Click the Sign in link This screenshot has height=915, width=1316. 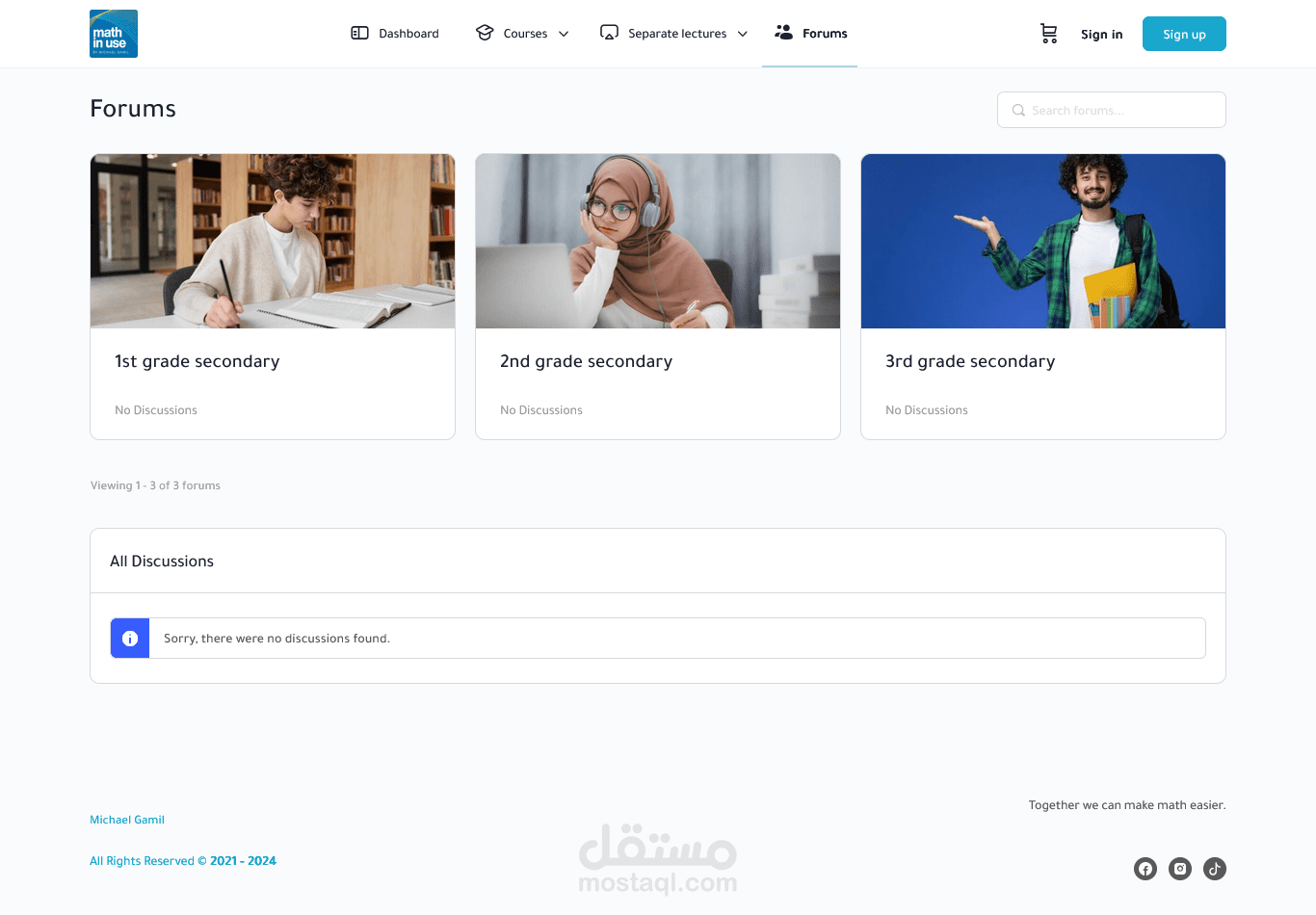(1101, 34)
